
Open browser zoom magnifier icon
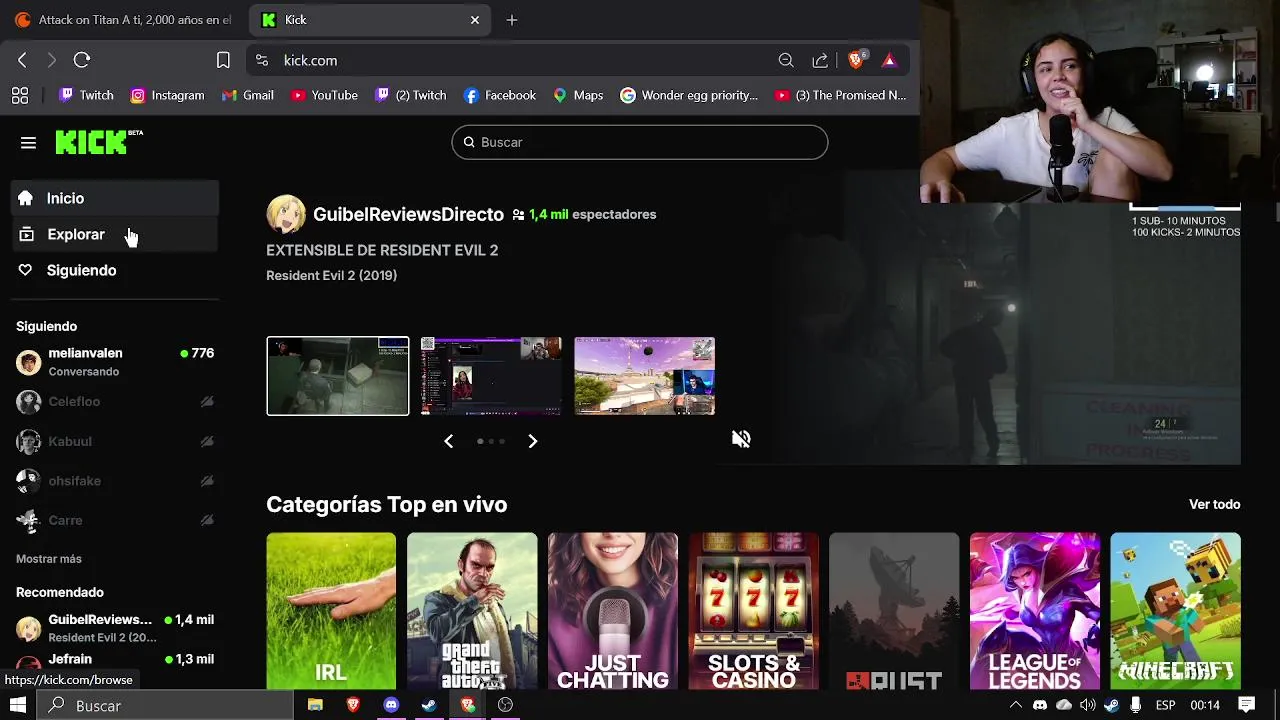(x=786, y=61)
